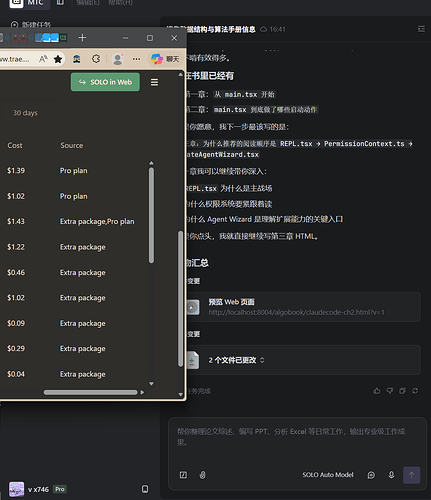Favorite the page with the star icon
The width and height of the screenshot is (431, 500).
click(x=58, y=59)
